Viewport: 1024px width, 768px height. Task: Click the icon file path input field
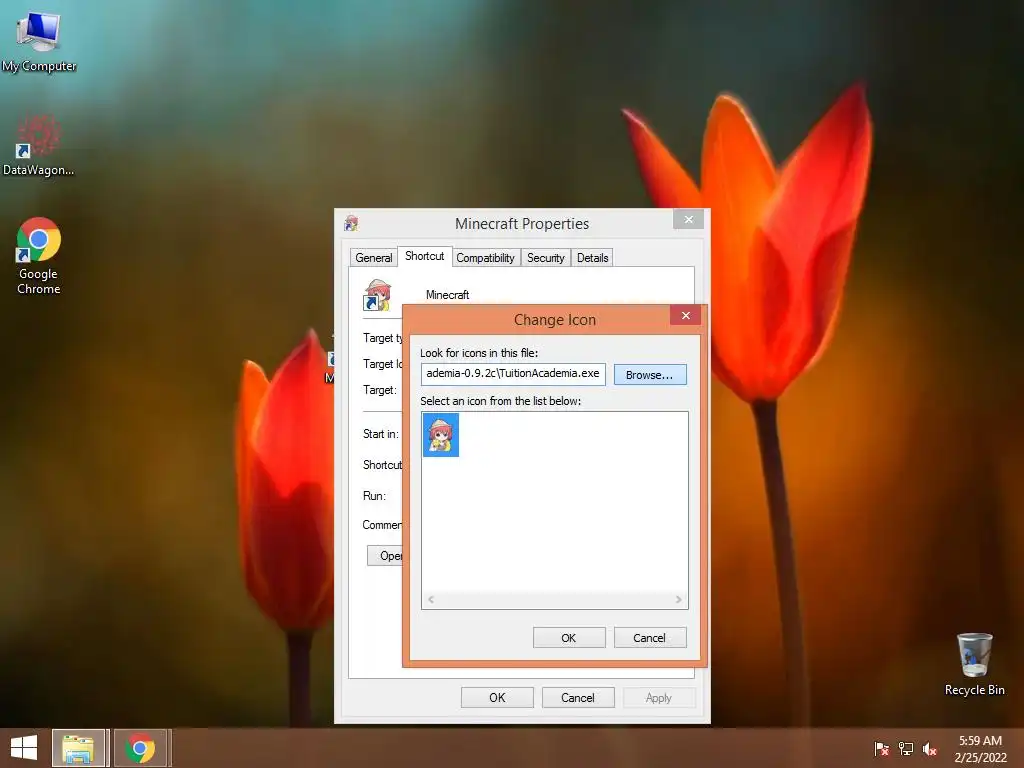513,374
